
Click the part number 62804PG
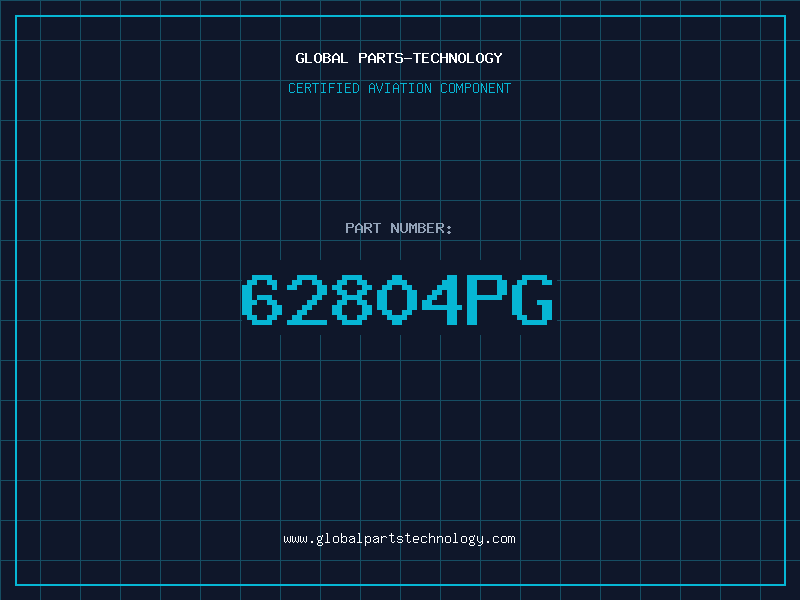click(397, 299)
